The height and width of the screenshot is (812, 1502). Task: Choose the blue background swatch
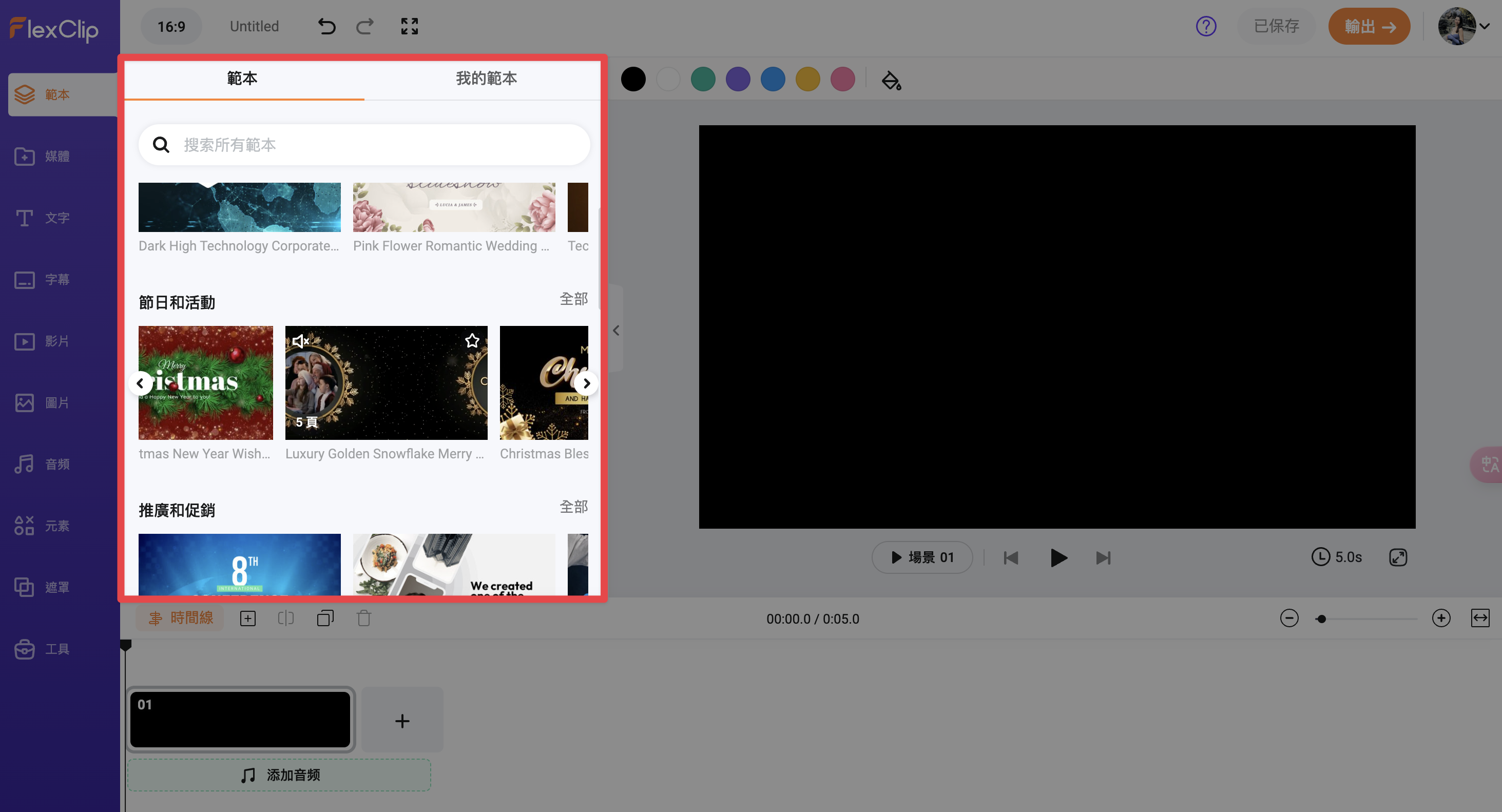point(773,79)
